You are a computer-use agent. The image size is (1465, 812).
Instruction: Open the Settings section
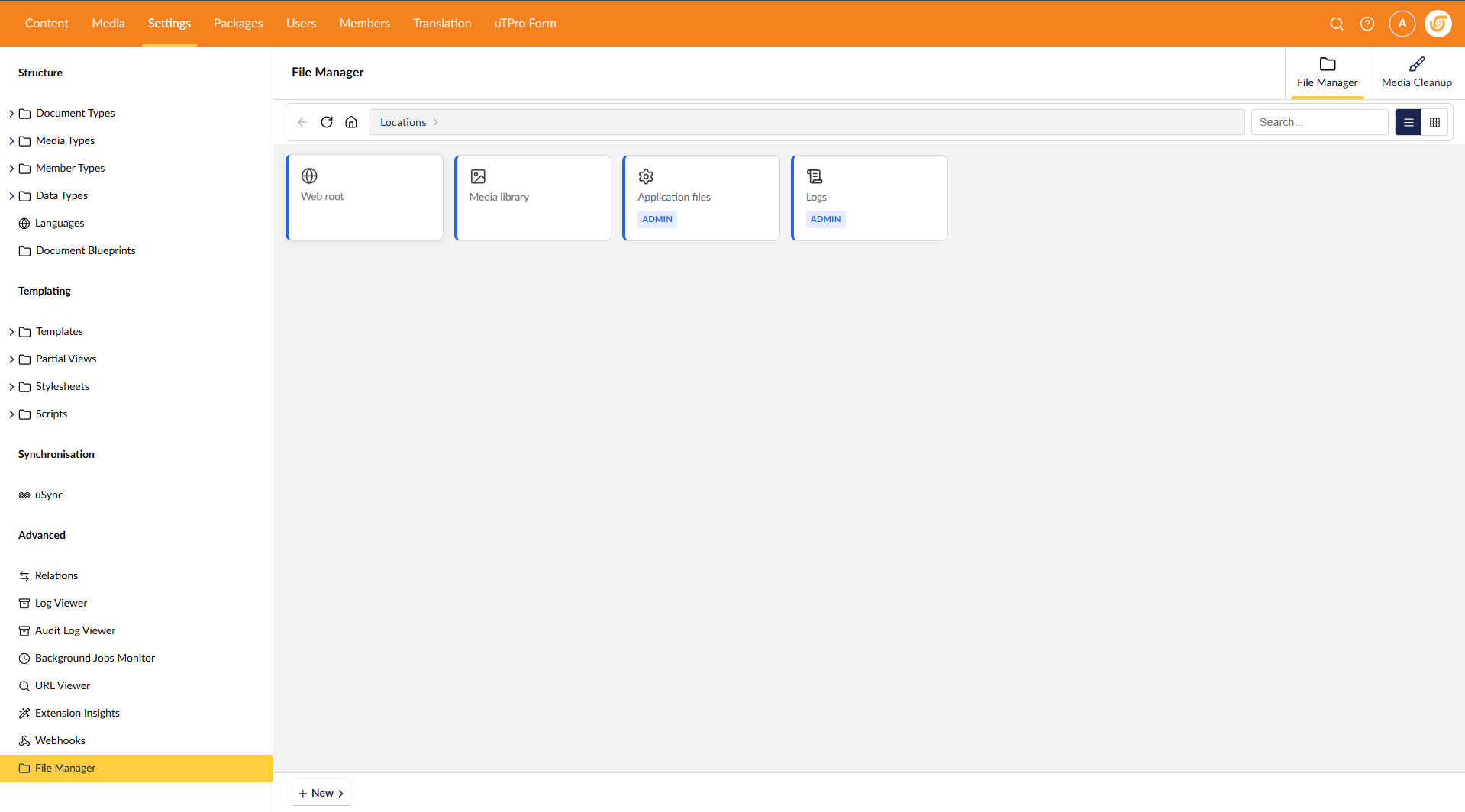tap(169, 24)
